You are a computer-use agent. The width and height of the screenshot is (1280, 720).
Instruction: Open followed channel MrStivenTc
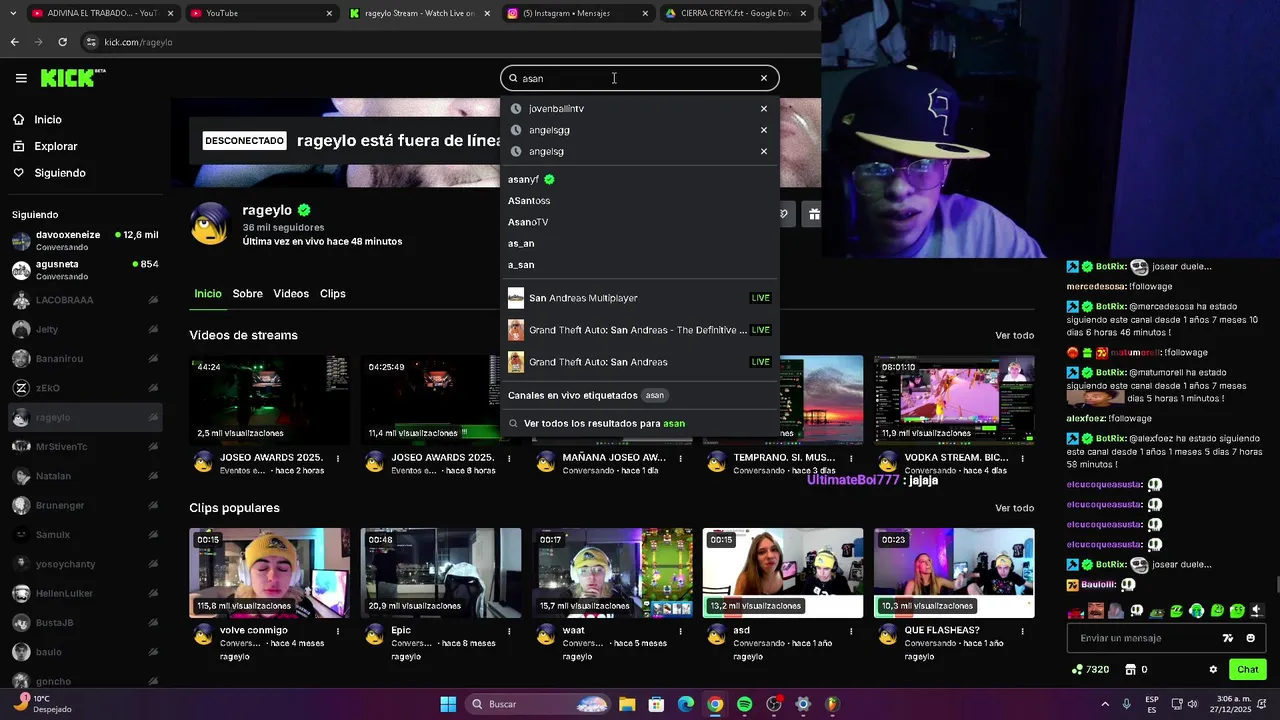(85, 446)
